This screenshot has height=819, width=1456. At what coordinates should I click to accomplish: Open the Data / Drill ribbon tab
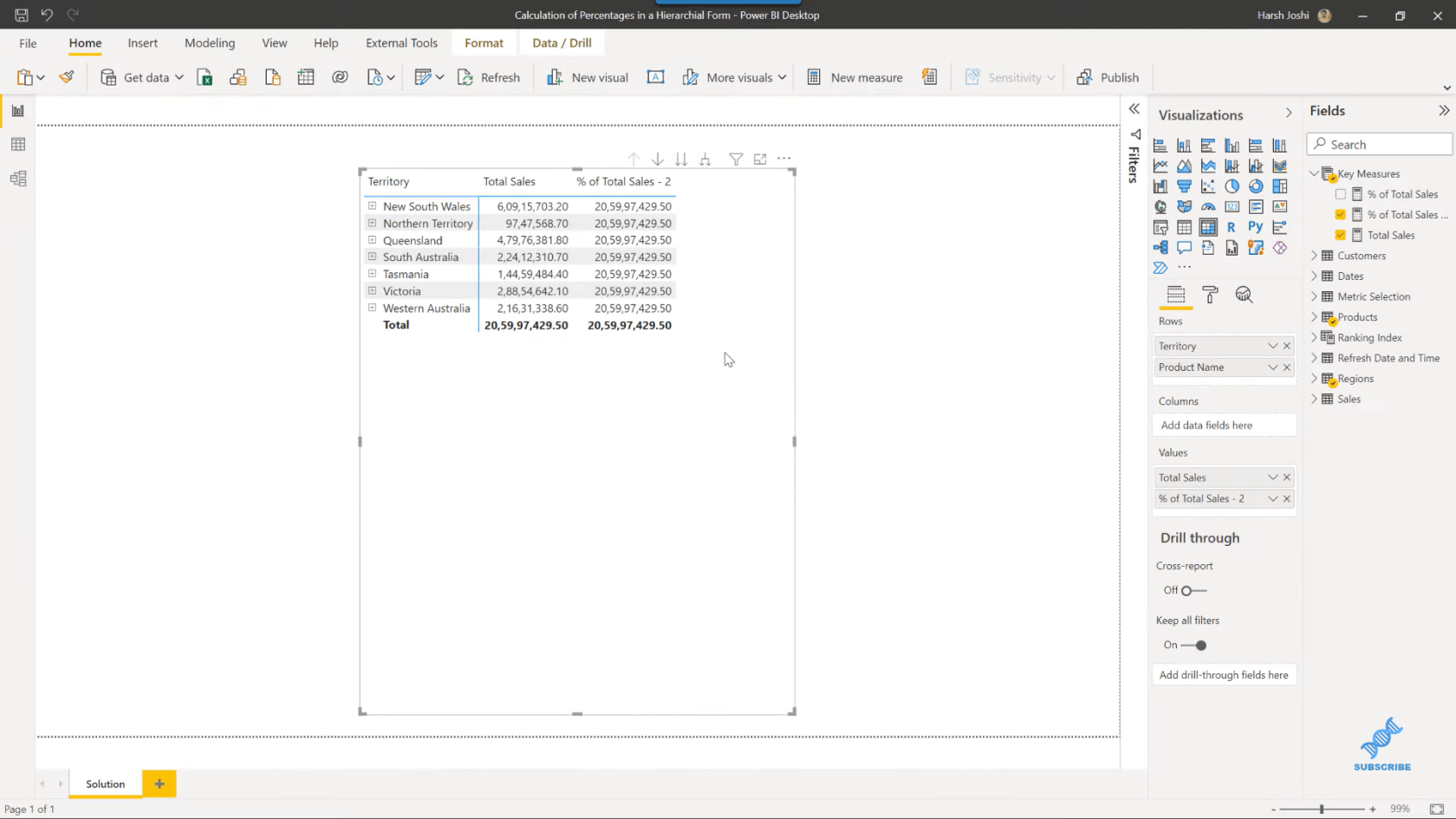(562, 43)
